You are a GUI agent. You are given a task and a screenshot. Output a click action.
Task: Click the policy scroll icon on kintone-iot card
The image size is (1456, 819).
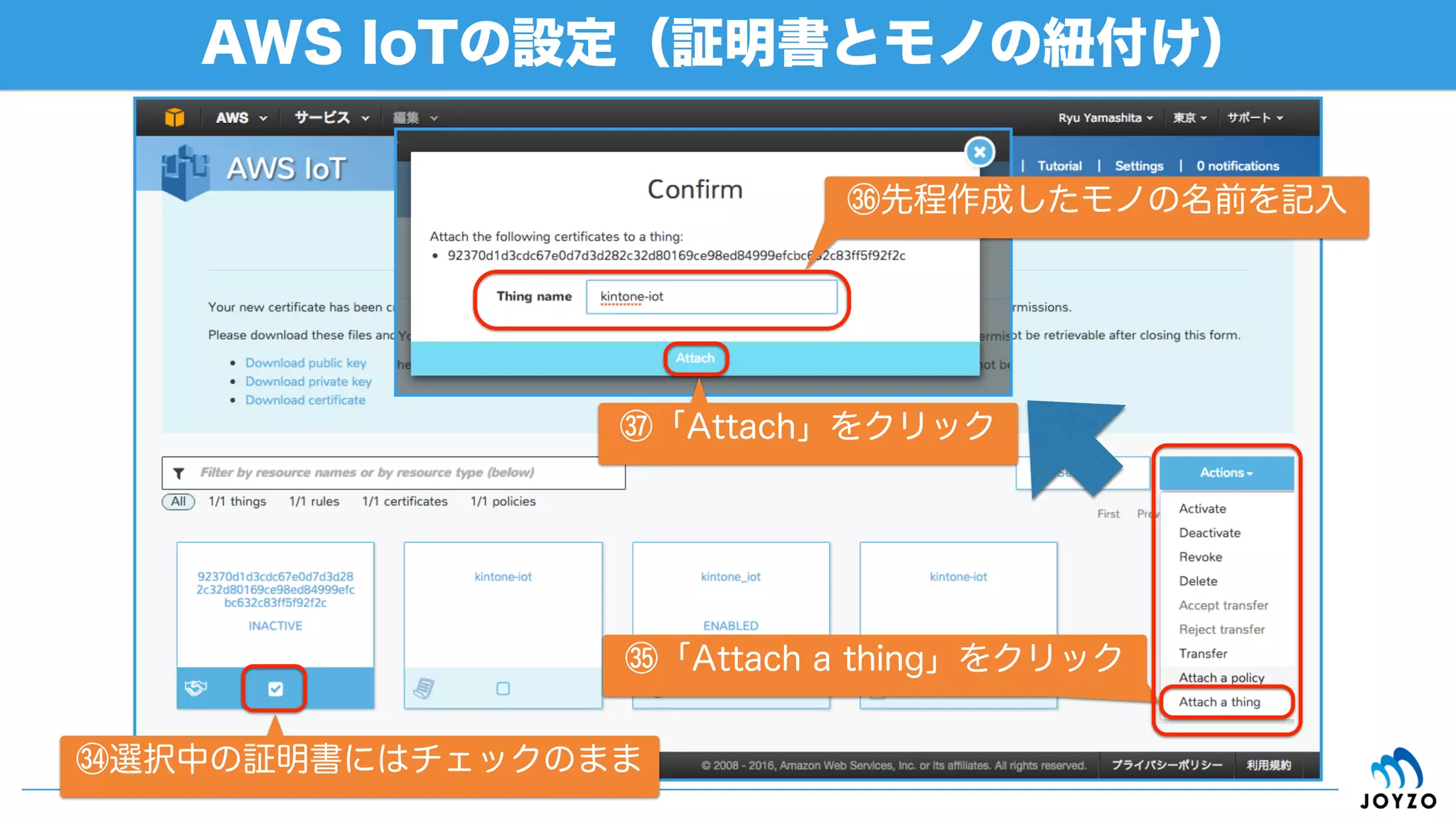tap(424, 688)
